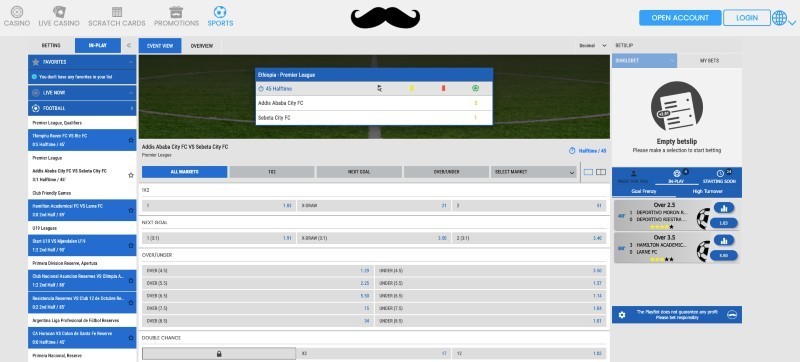Viewport: 800px width, 362px height.
Task: Collapse the left sidebar panel
Action: [129, 45]
